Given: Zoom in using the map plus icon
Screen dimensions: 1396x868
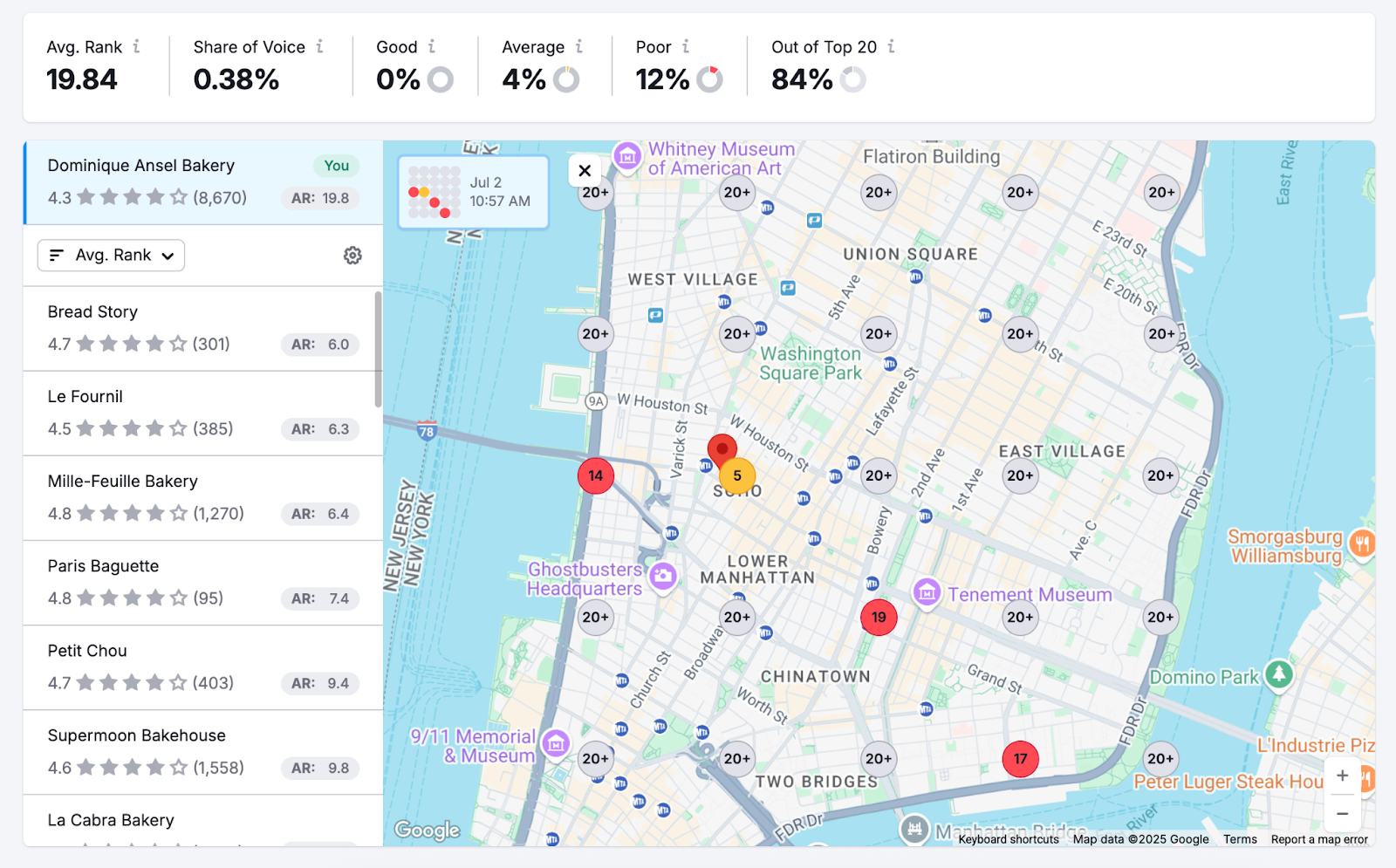Looking at the screenshot, I should (x=1342, y=775).
